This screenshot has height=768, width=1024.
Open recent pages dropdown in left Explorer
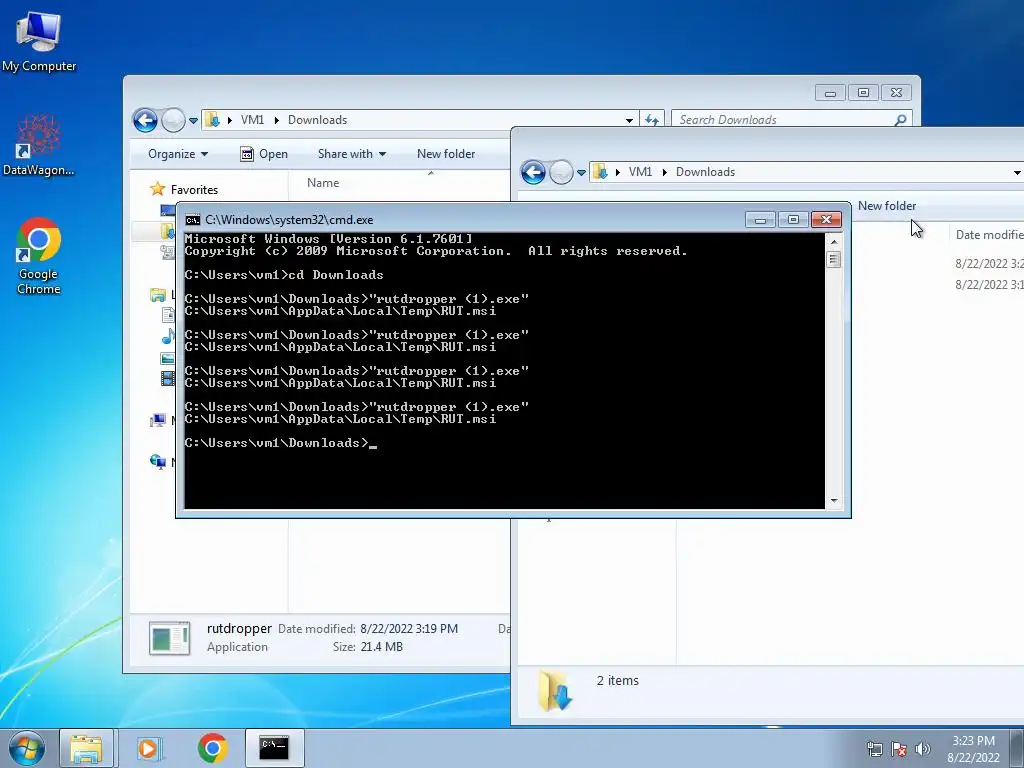tap(193, 121)
